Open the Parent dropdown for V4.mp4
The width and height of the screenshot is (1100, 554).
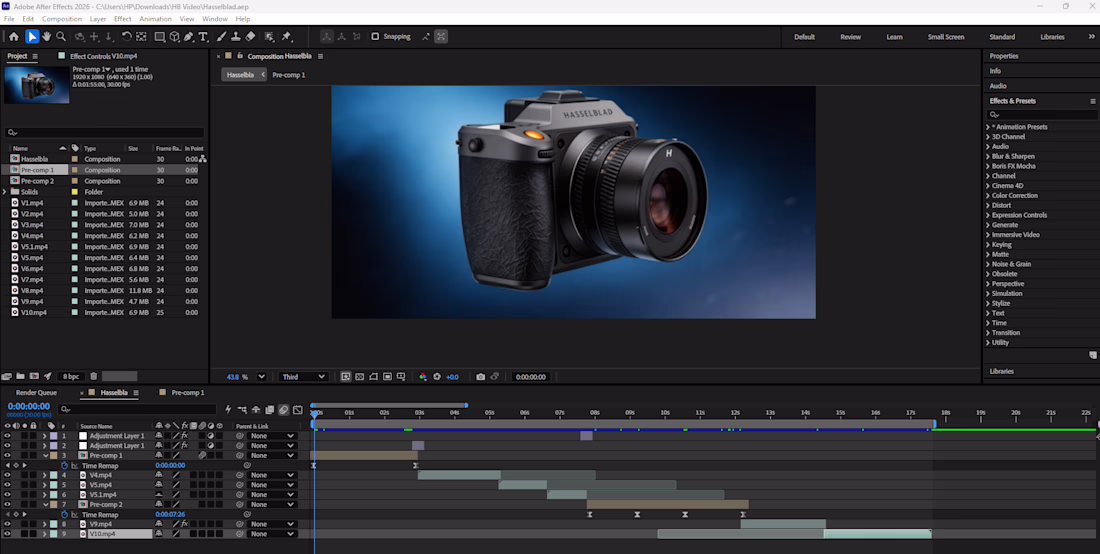tap(272, 475)
